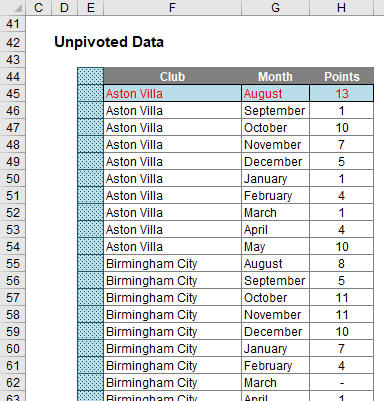Viewport: 384px width, 401px height.
Task: Click the Unpivoted Data title cell
Action: point(109,42)
